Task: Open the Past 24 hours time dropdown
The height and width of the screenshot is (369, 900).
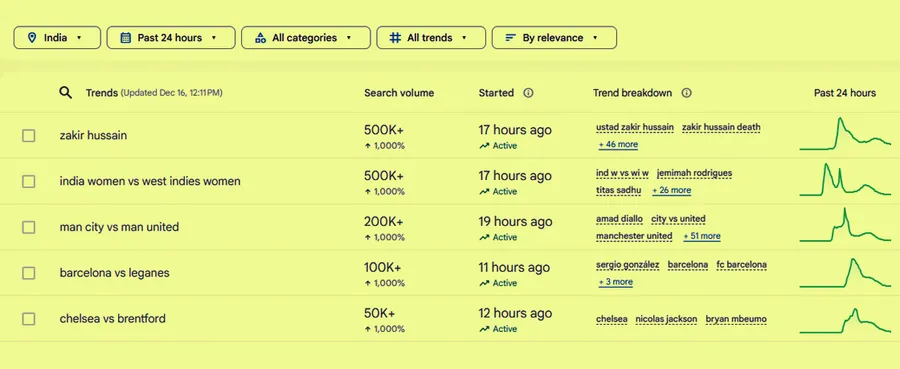Action: click(171, 38)
